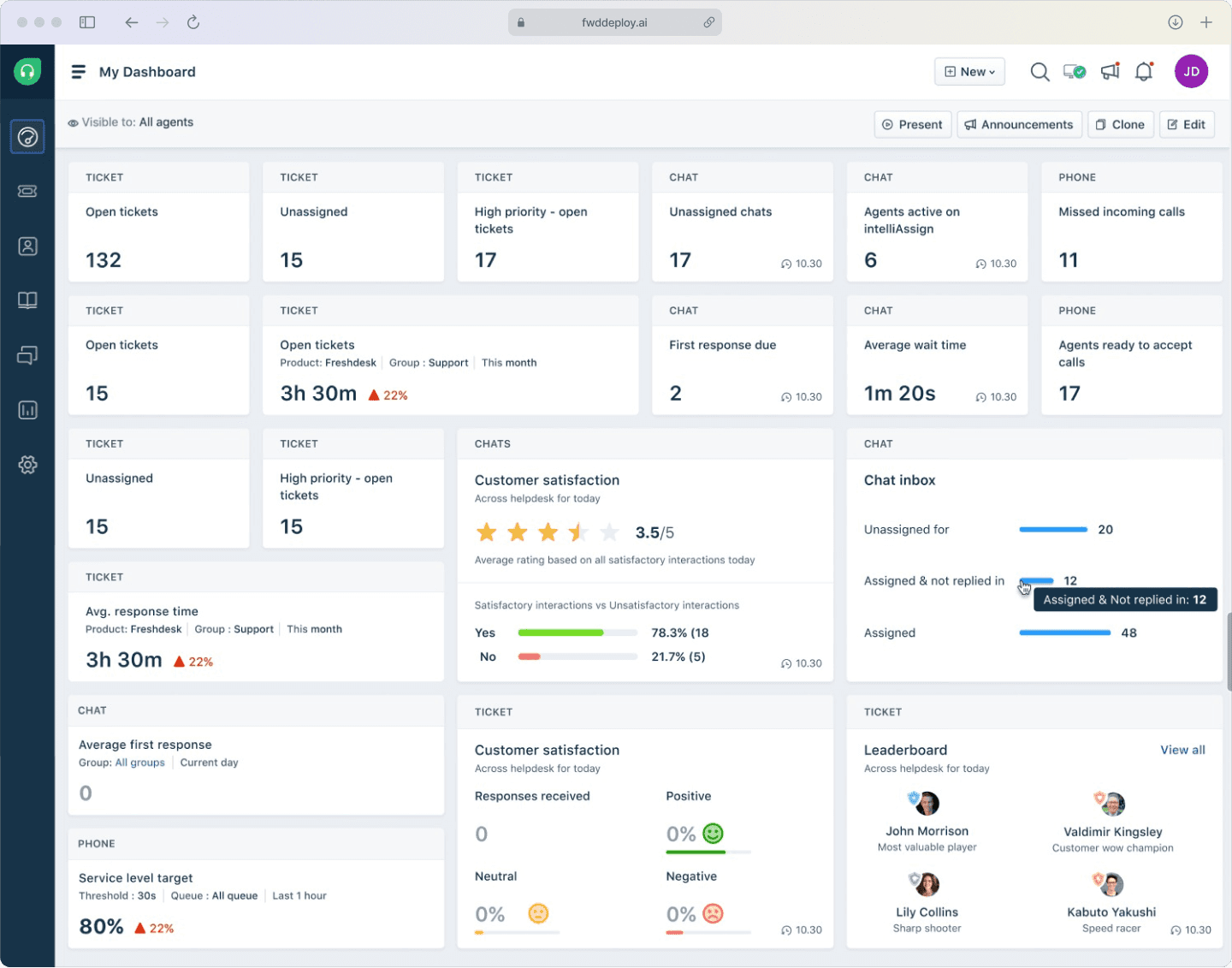Screen dimensions: 1232x968
Task: Click Assigned & not replied in label
Action: click(x=934, y=581)
